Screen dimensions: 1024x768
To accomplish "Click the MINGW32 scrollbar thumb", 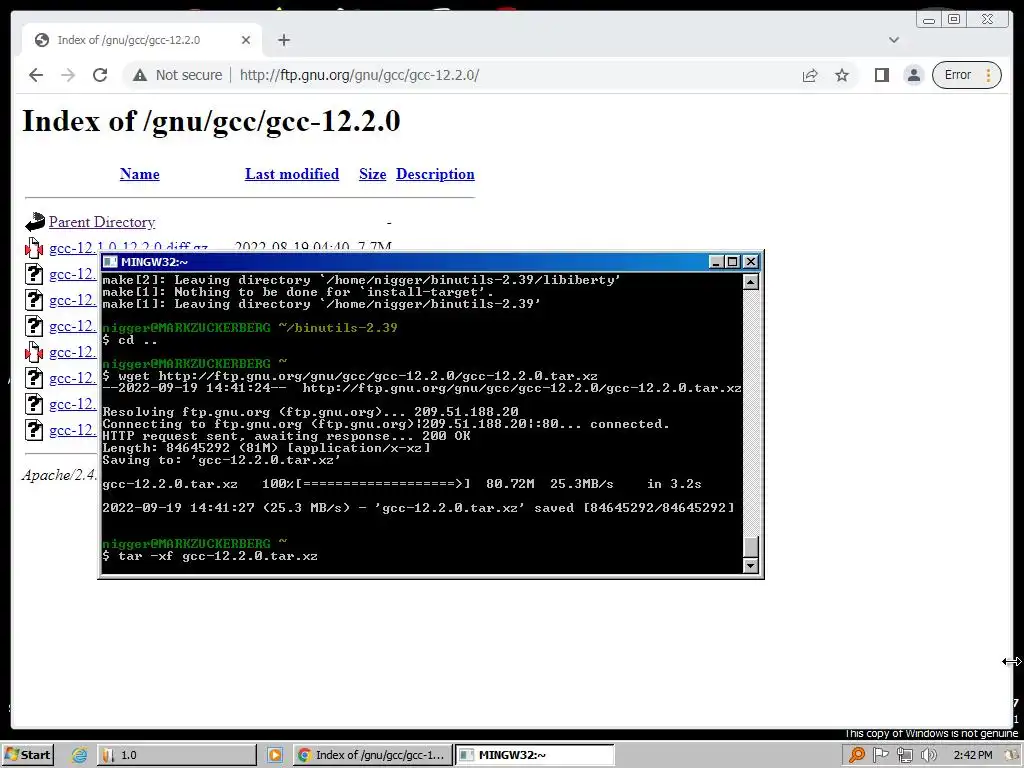I will click(751, 547).
